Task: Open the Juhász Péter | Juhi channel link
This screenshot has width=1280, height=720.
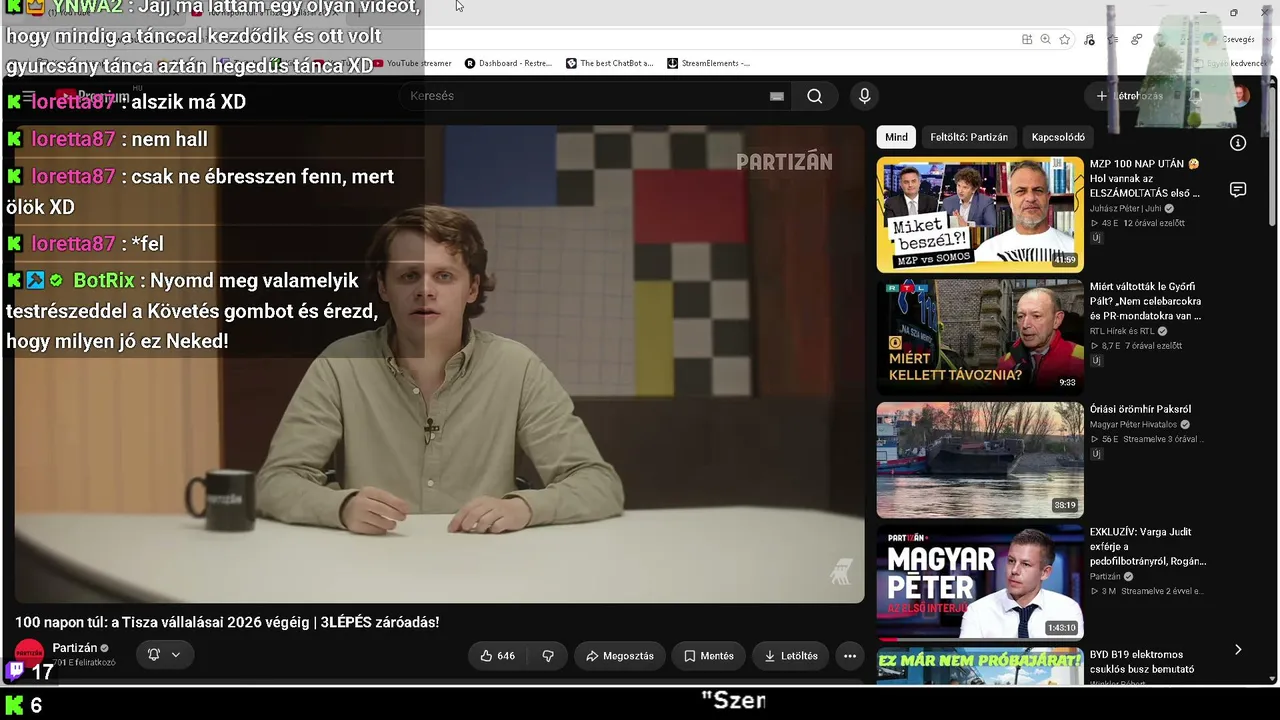Action: pyautogui.click(x=1126, y=209)
